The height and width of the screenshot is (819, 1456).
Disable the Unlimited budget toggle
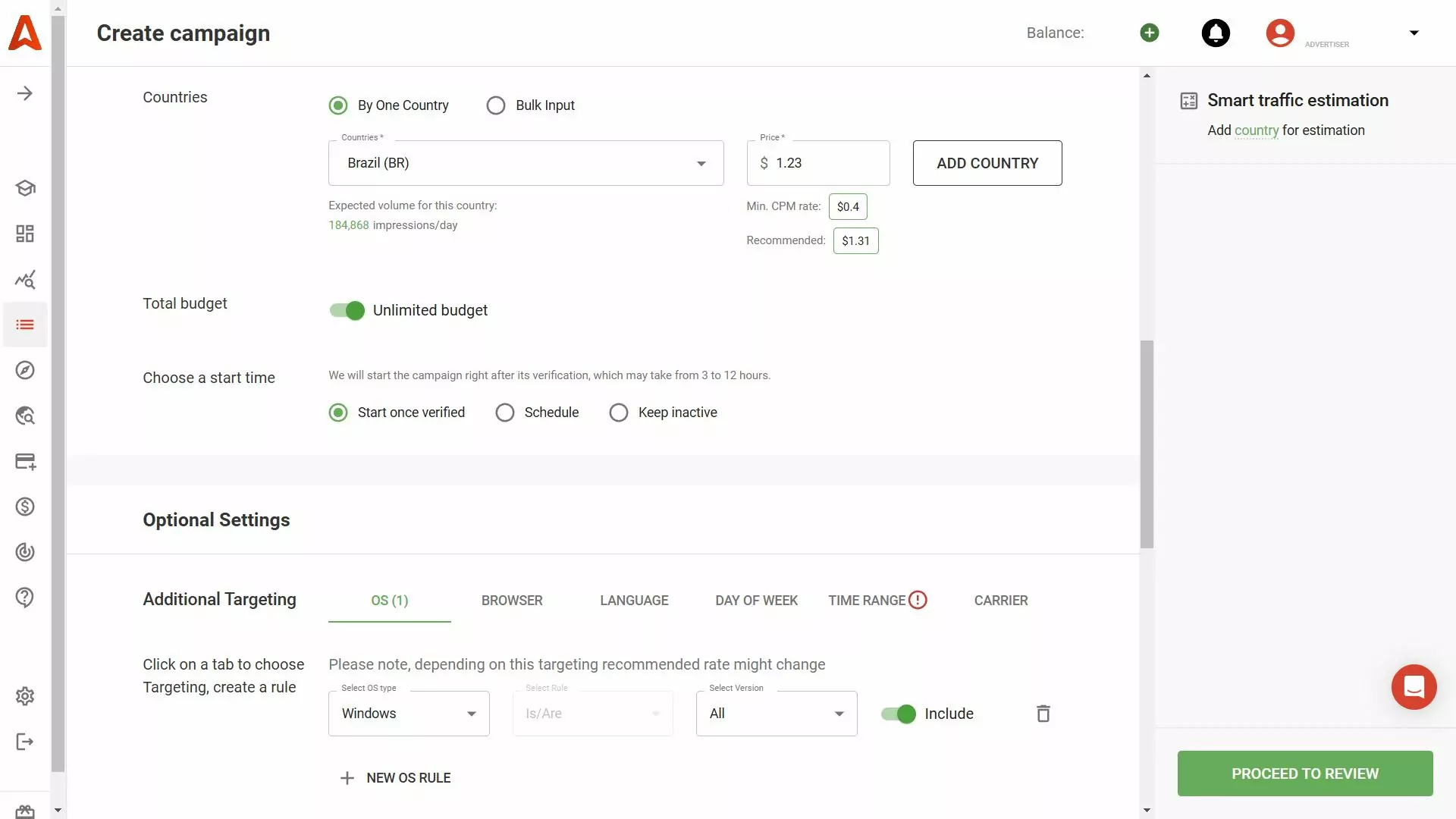pos(347,310)
